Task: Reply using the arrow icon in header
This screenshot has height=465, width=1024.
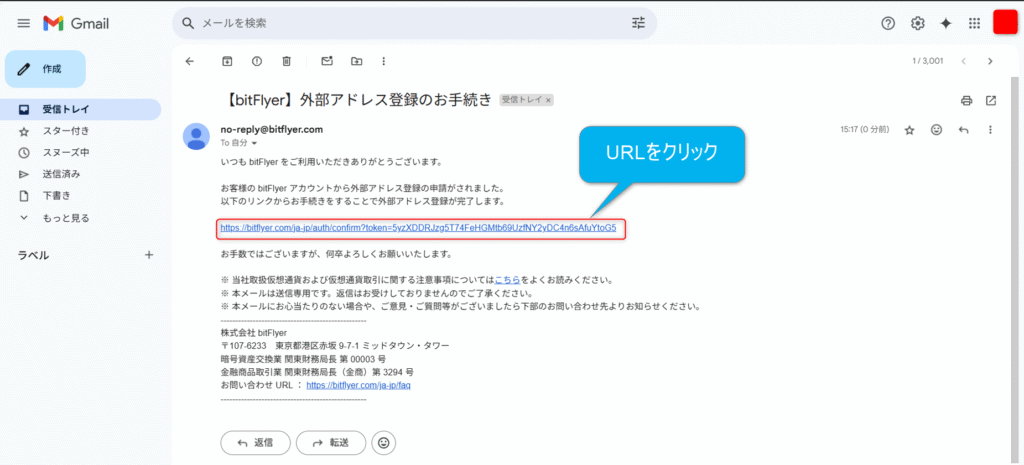Action: (x=963, y=130)
